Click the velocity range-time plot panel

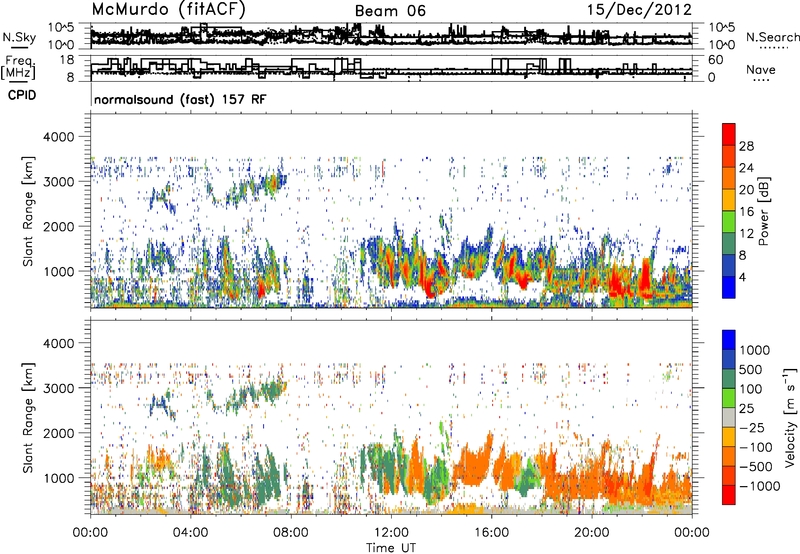point(392,417)
